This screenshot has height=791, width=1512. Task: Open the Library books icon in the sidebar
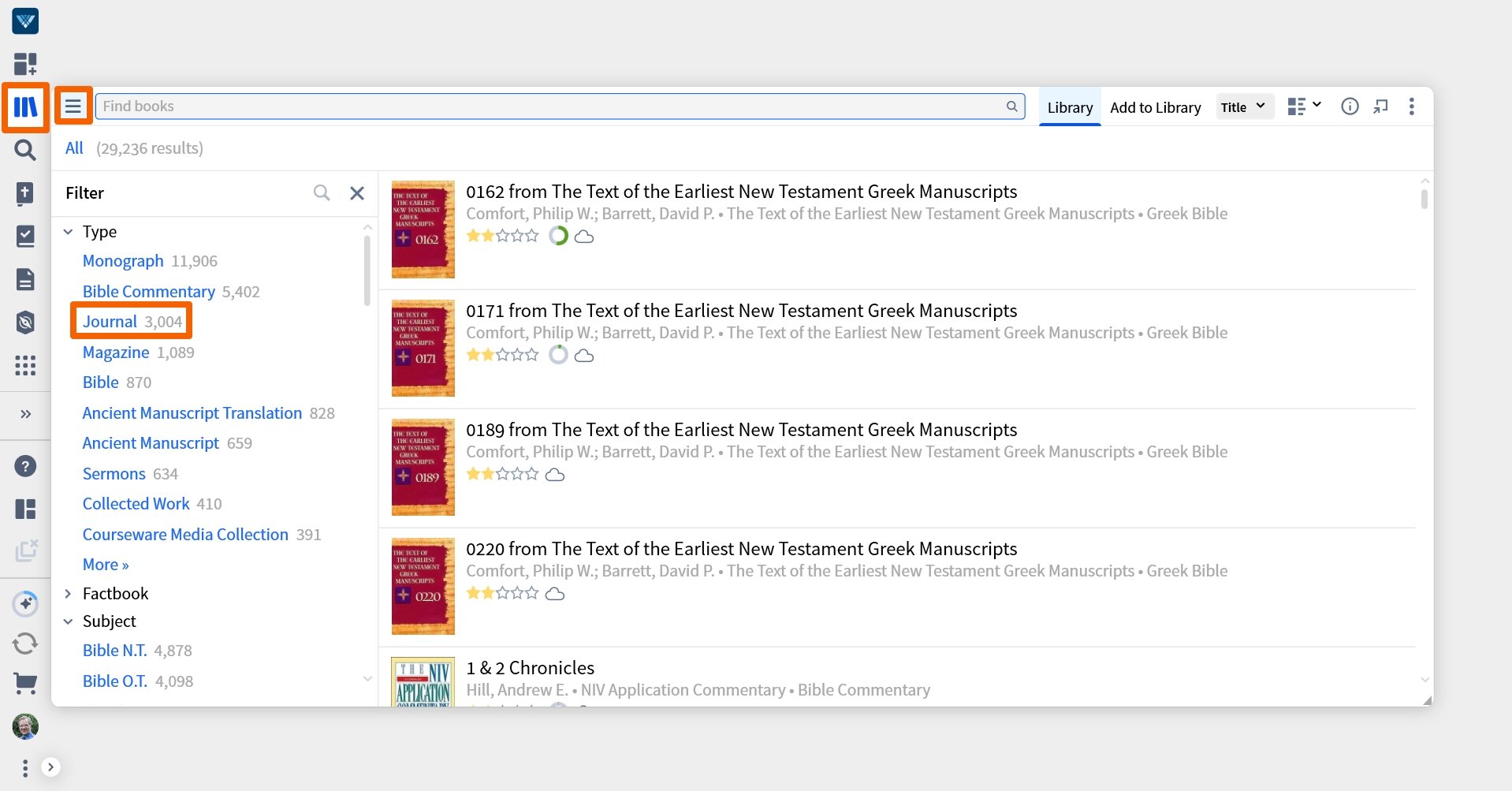25,106
